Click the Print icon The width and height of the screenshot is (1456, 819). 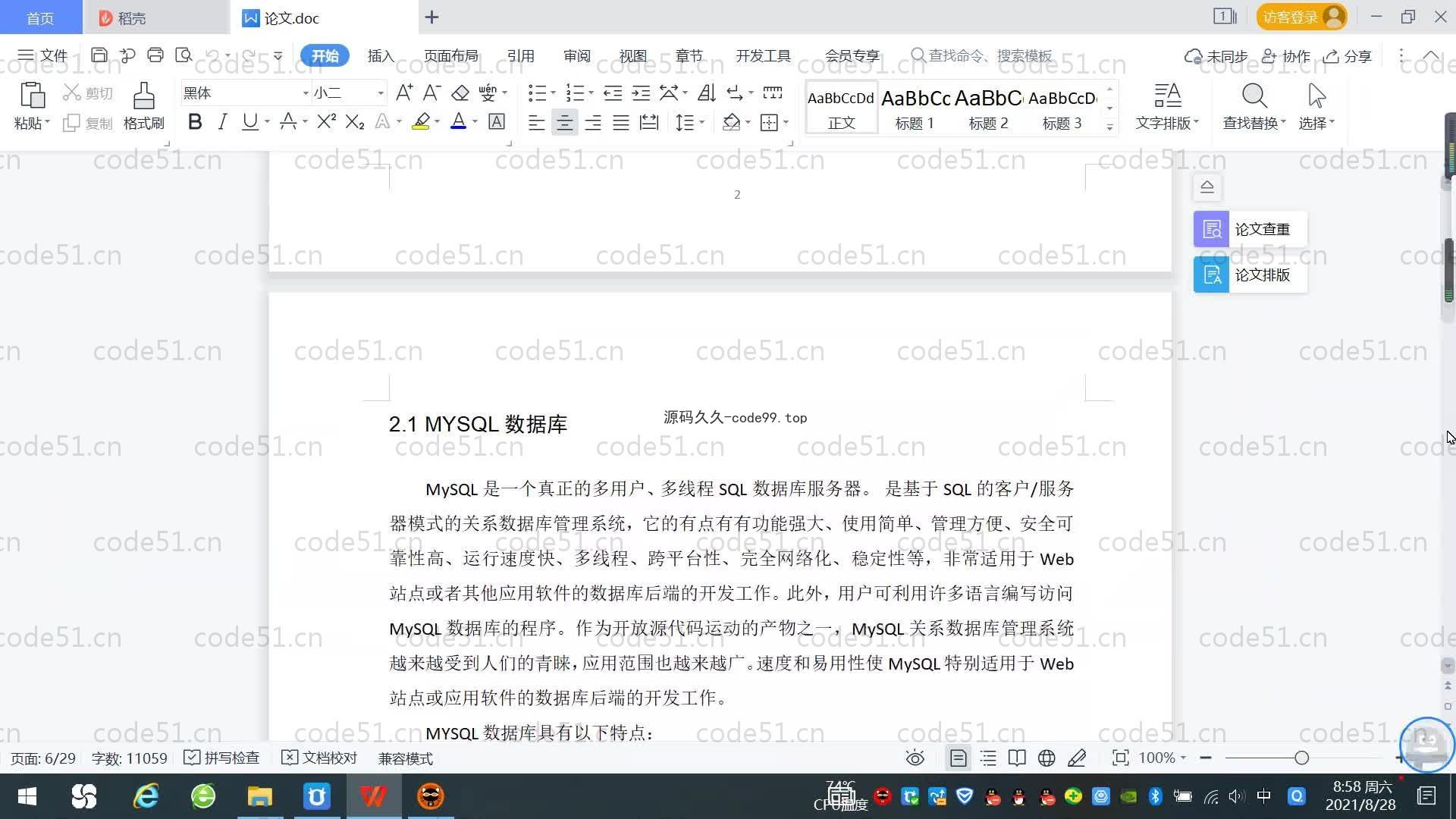click(x=155, y=55)
